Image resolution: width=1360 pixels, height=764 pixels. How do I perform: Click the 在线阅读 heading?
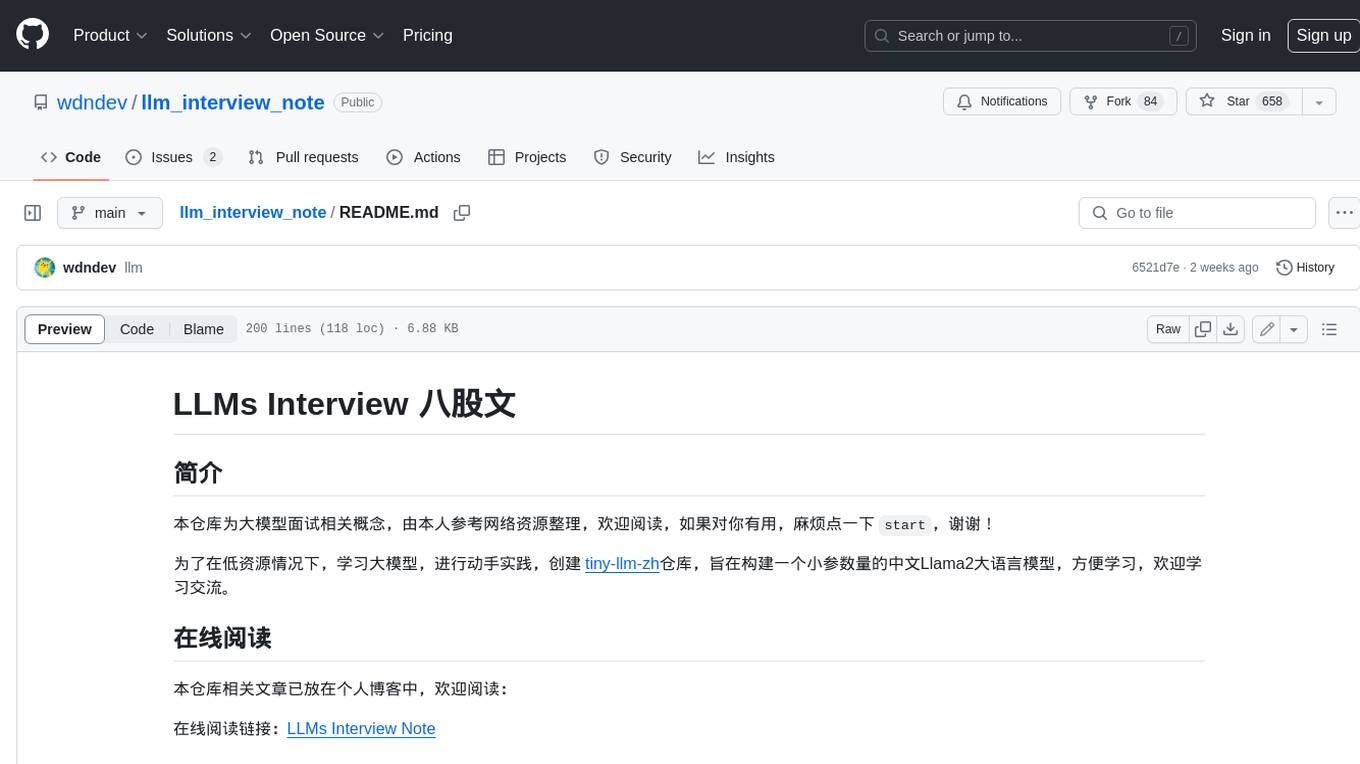click(x=223, y=638)
